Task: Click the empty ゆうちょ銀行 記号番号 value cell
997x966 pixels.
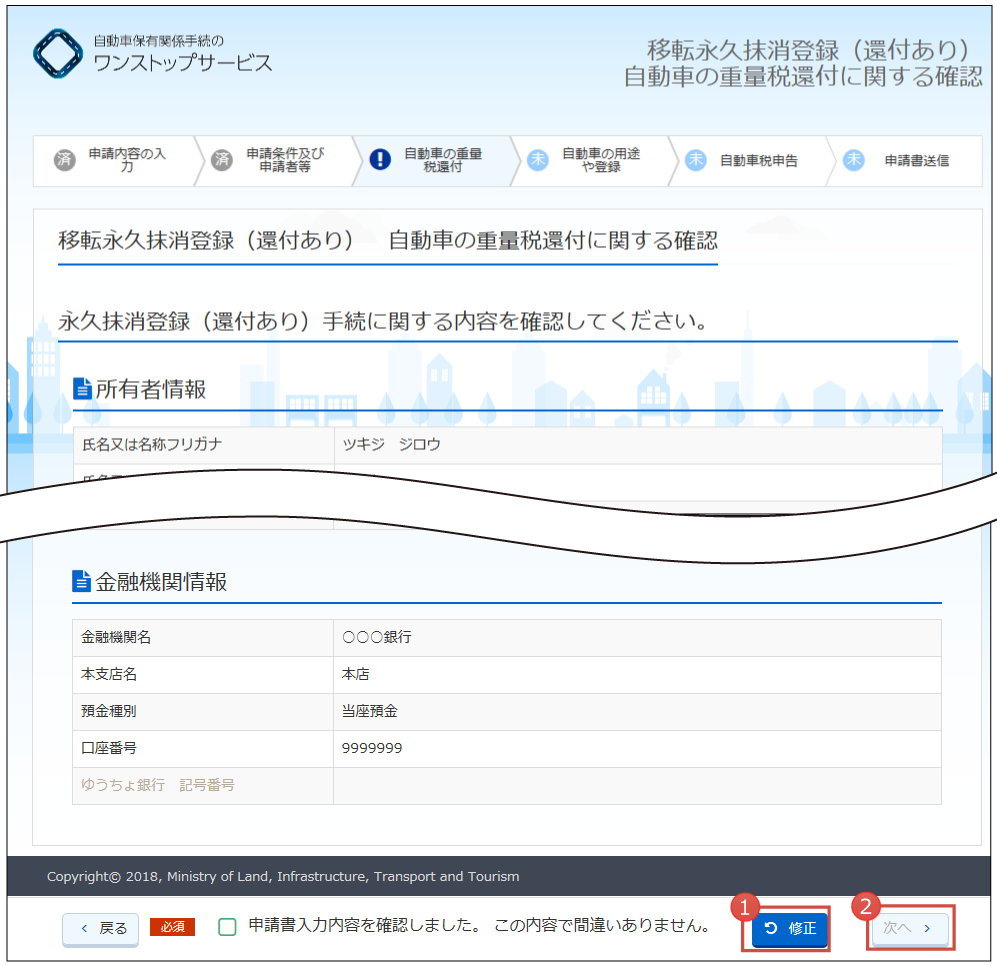Action: click(637, 786)
